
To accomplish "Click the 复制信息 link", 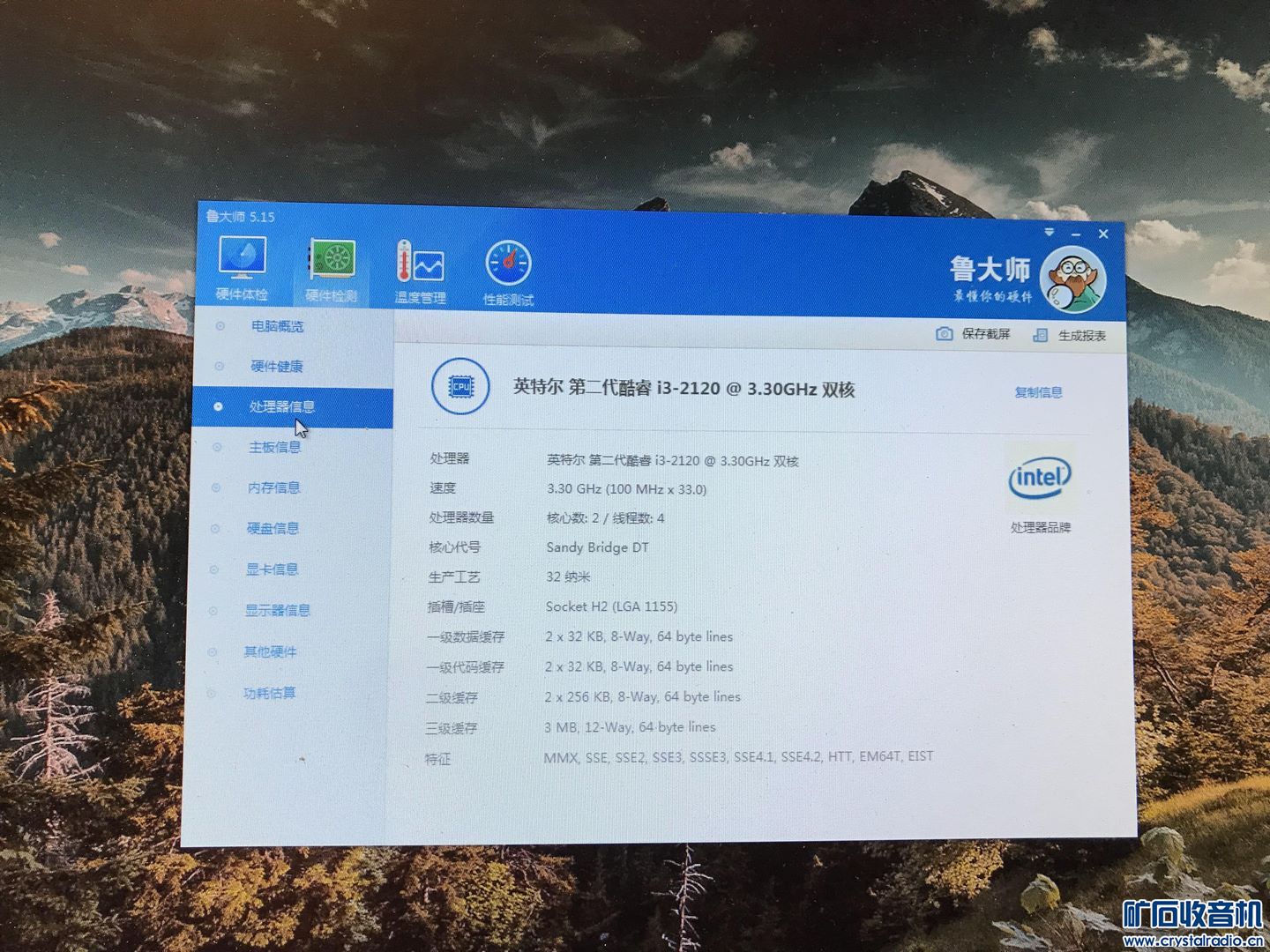I will click(x=1038, y=392).
